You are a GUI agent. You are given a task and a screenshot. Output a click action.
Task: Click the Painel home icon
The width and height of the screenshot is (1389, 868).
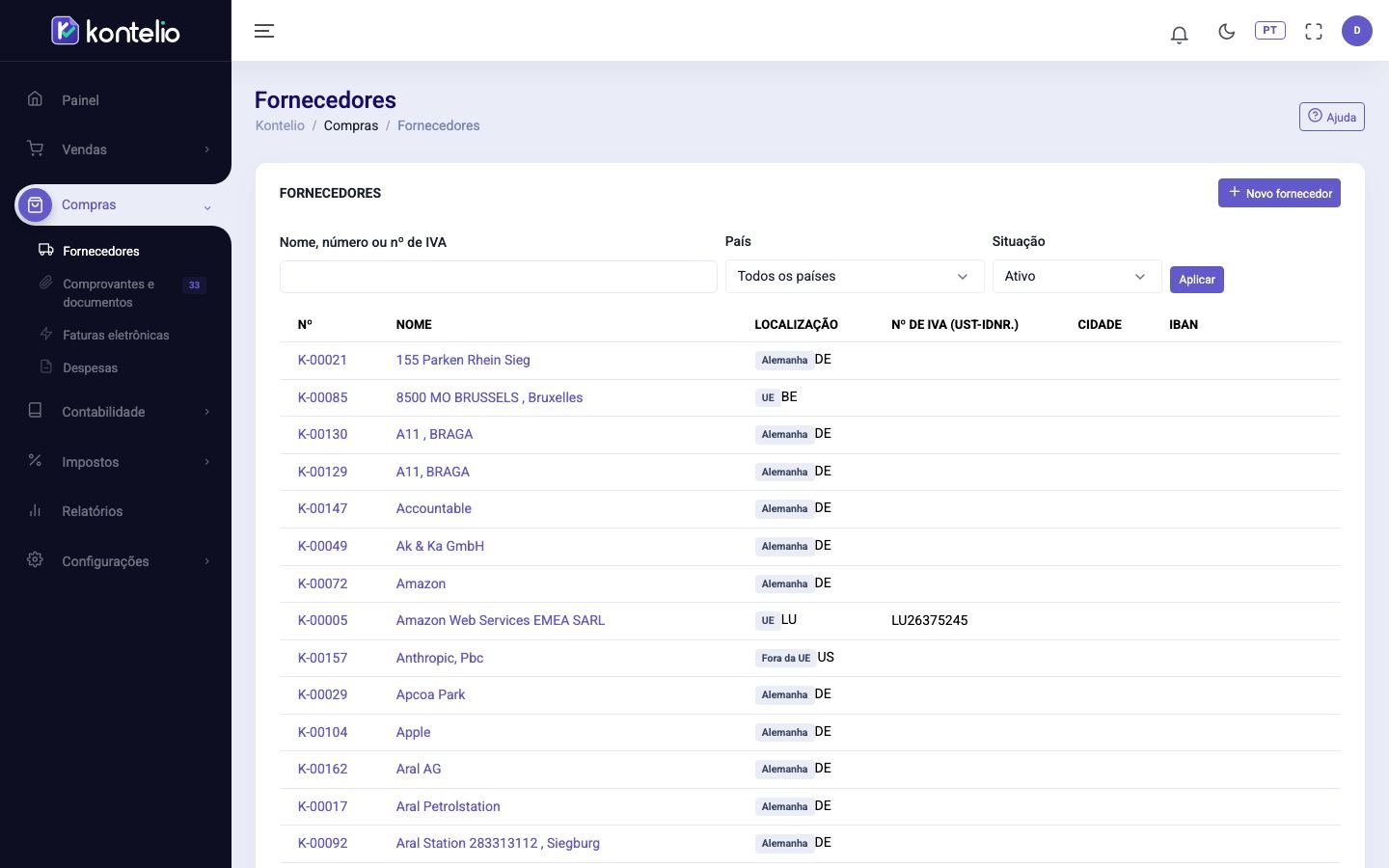[35, 98]
